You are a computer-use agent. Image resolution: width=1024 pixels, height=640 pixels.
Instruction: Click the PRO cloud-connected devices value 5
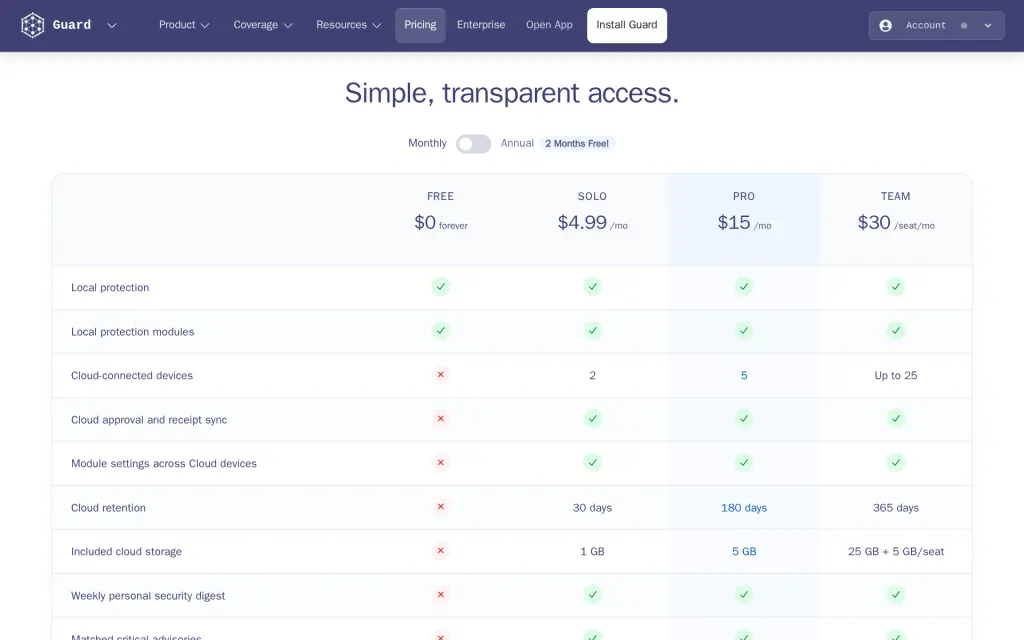pos(744,376)
